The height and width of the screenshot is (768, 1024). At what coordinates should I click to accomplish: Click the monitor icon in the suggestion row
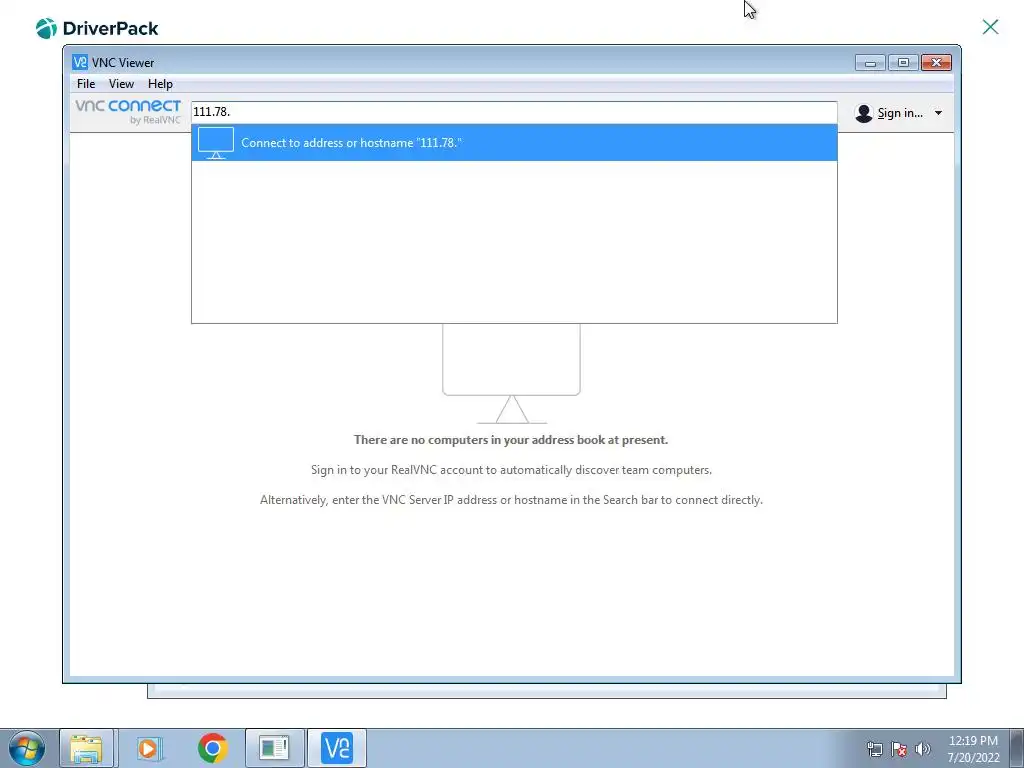[216, 143]
